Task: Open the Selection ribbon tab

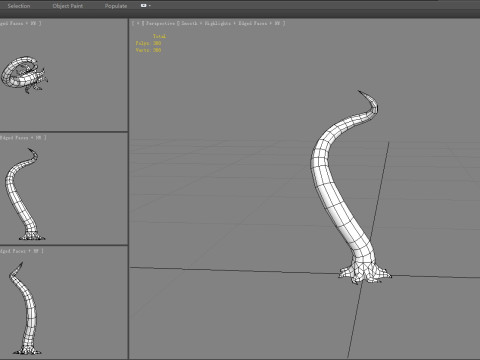Action: (x=19, y=6)
